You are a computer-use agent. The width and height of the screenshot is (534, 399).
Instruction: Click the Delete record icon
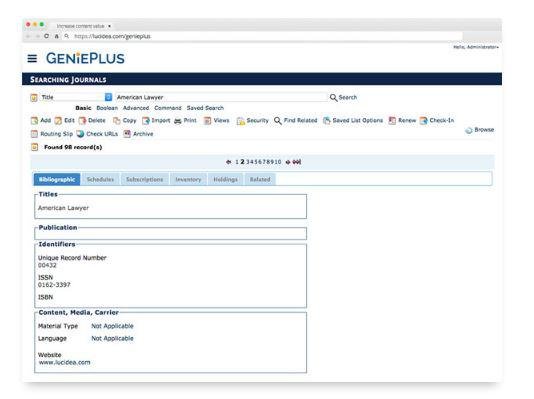(82, 121)
